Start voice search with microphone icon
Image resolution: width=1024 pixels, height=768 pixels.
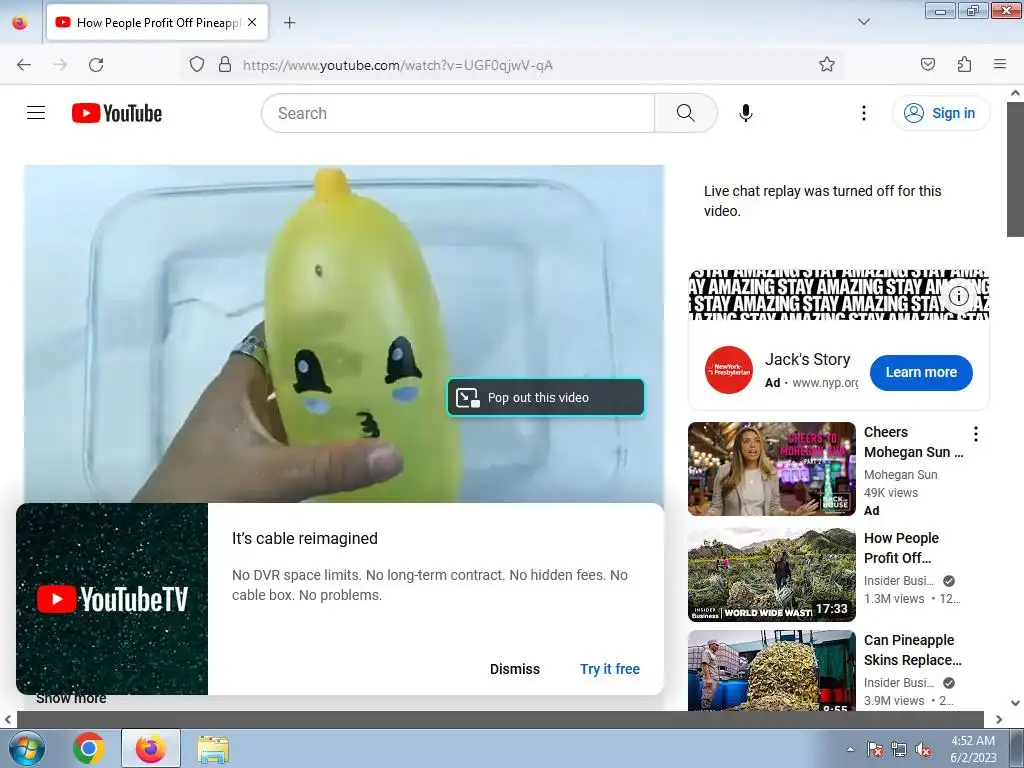pos(746,113)
